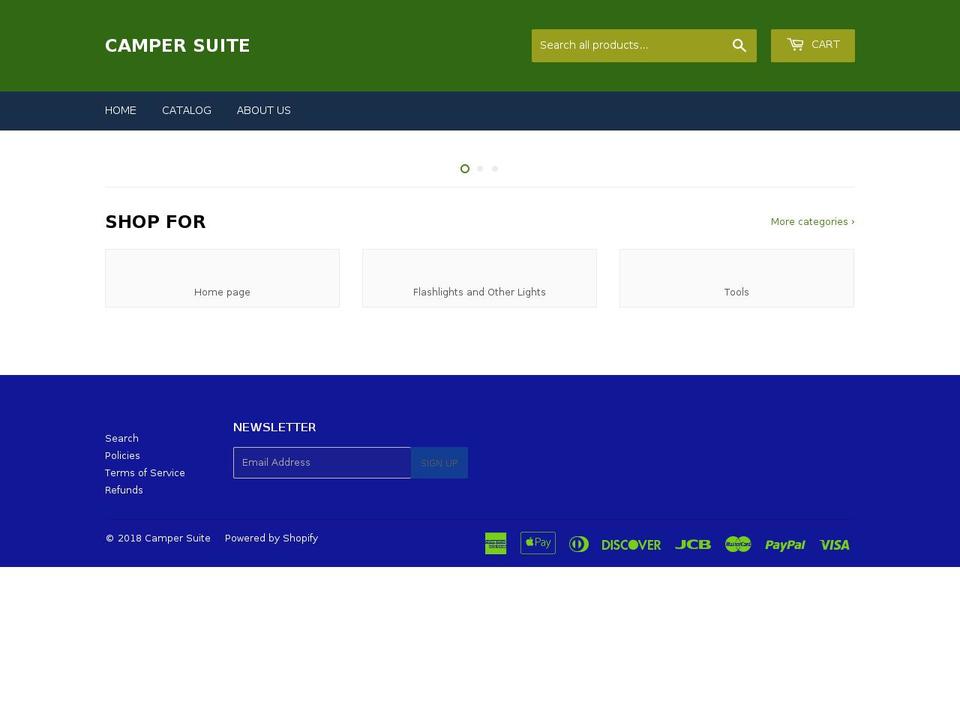Screen dimensions: 960x720
Task: Click the MasterCard payment icon
Action: pos(738,544)
